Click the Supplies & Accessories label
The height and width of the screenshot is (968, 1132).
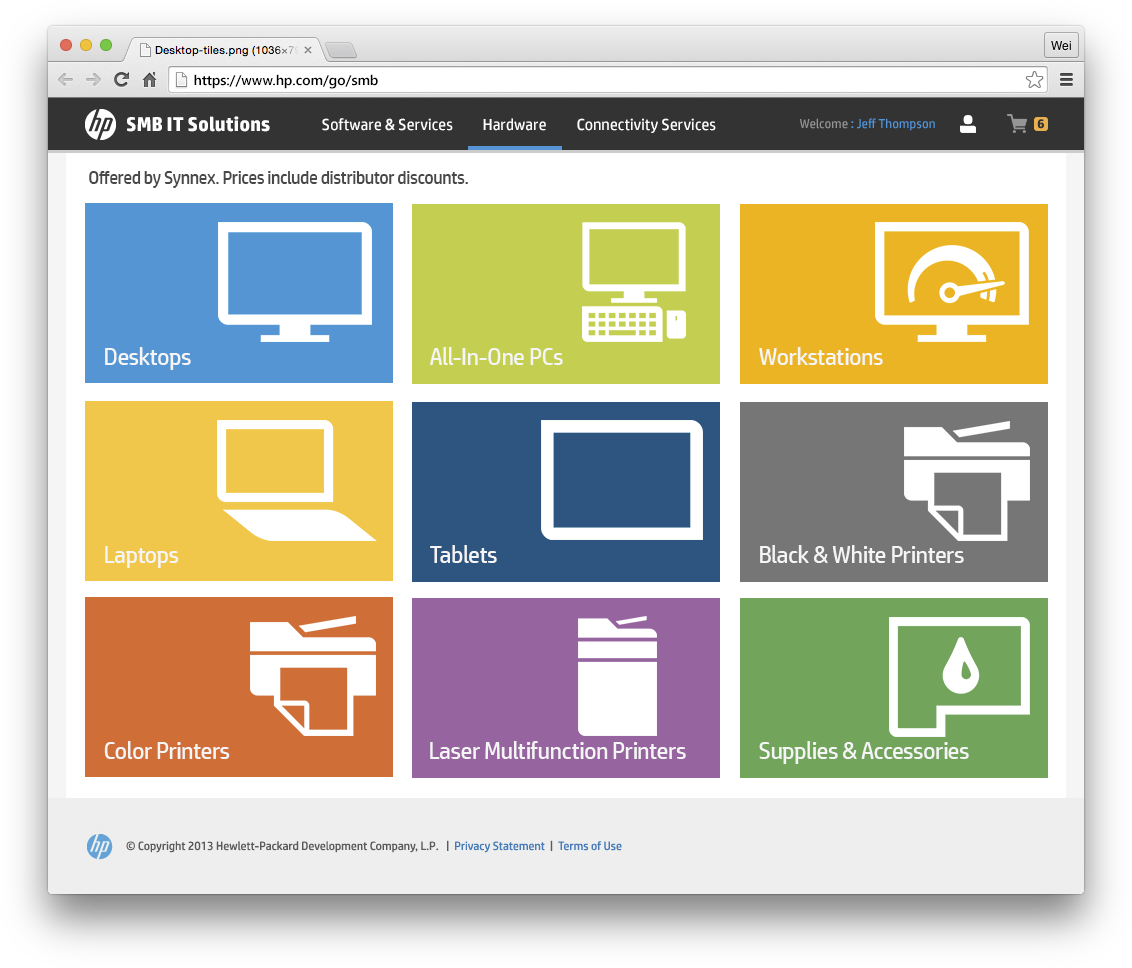point(863,751)
